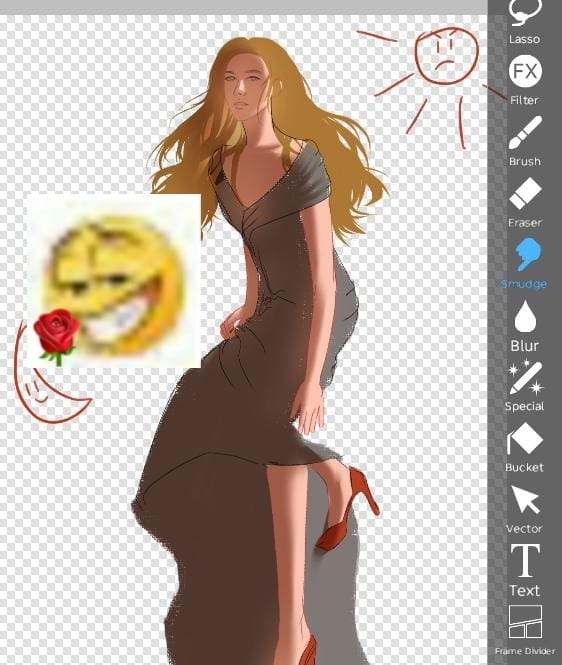Viewport: 562px width, 665px height.
Task: Click the pasted laughing emoji image
Action: (114, 280)
